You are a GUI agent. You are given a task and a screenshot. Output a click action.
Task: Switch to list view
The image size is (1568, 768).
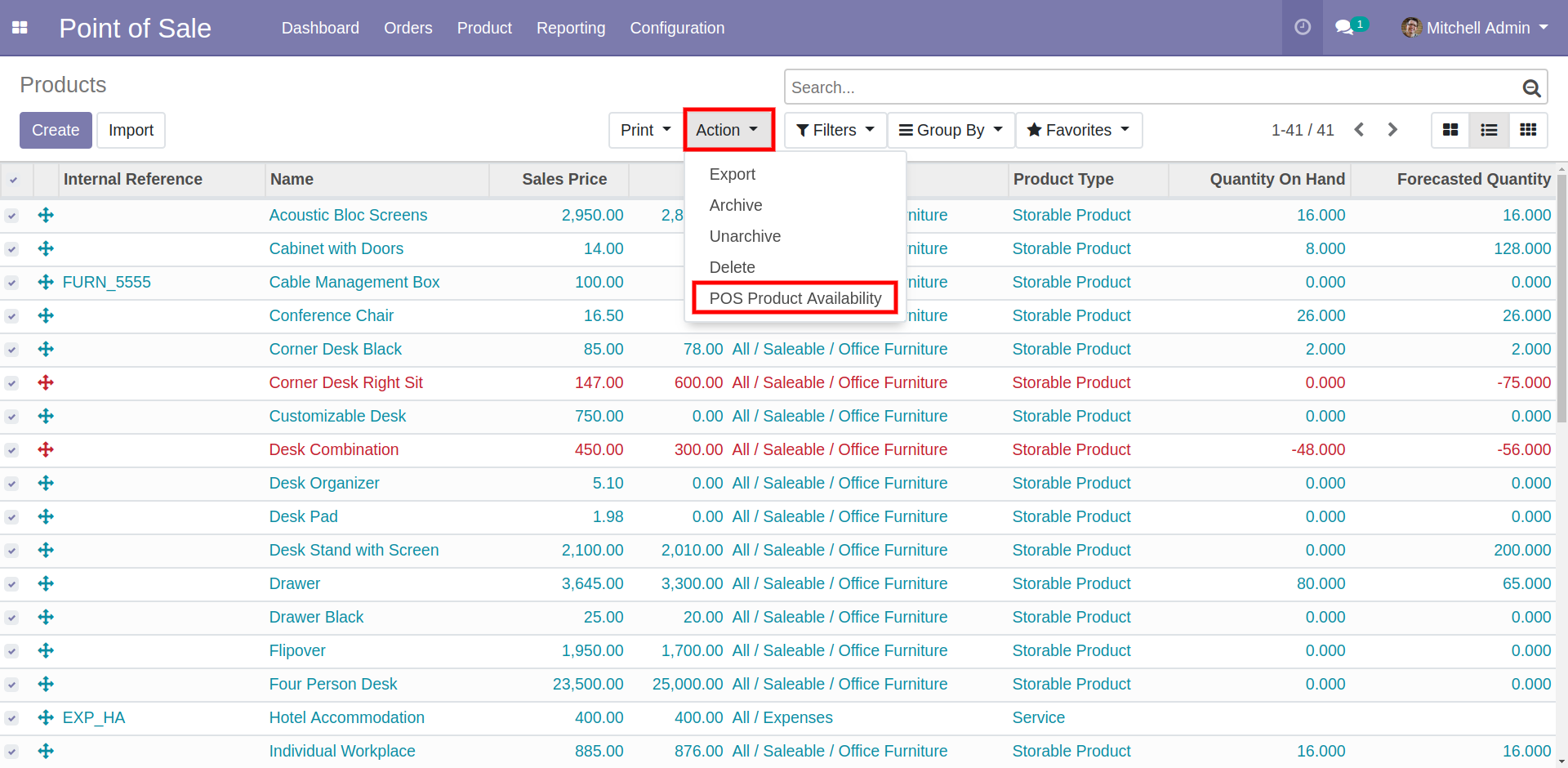coord(1489,130)
